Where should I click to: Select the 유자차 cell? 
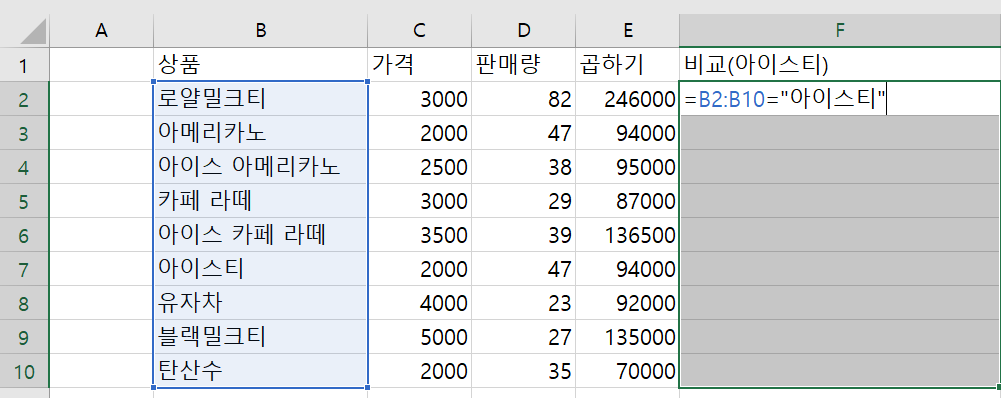point(260,303)
